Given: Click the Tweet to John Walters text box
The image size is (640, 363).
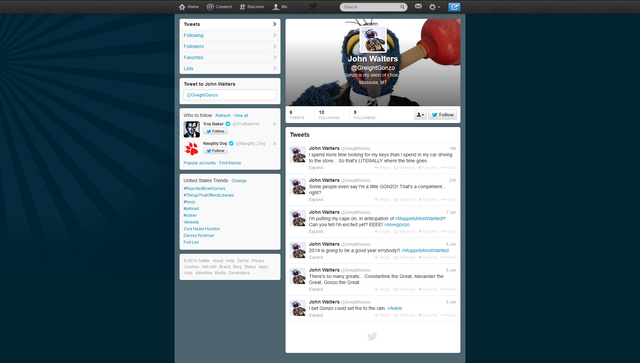Looking at the screenshot, I should click(230, 95).
